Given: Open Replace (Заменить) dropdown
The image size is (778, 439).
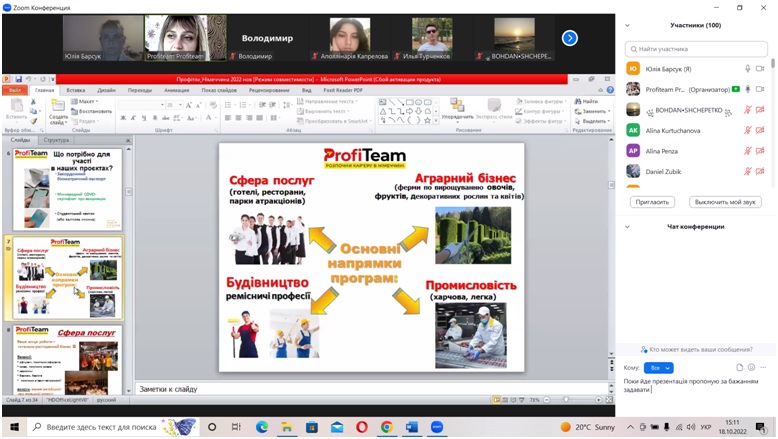Looking at the screenshot, I should [x=592, y=111].
